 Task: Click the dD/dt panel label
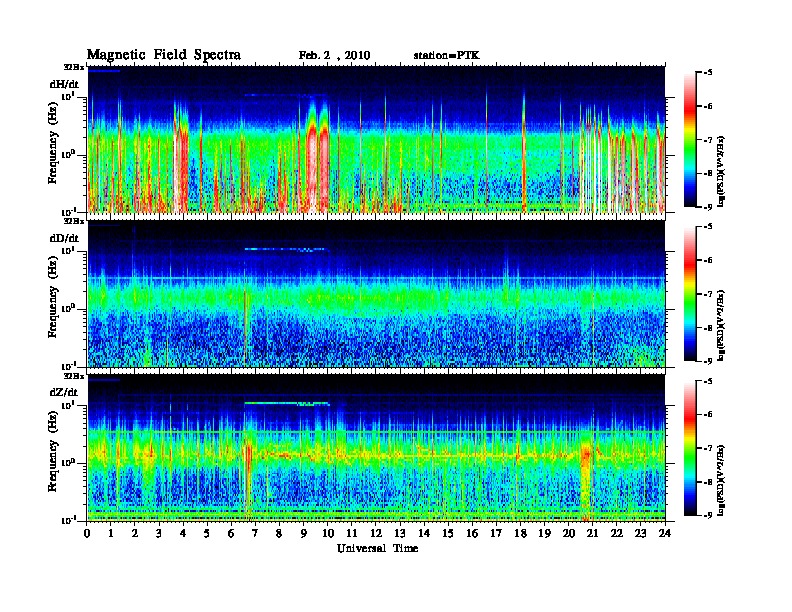point(64,238)
